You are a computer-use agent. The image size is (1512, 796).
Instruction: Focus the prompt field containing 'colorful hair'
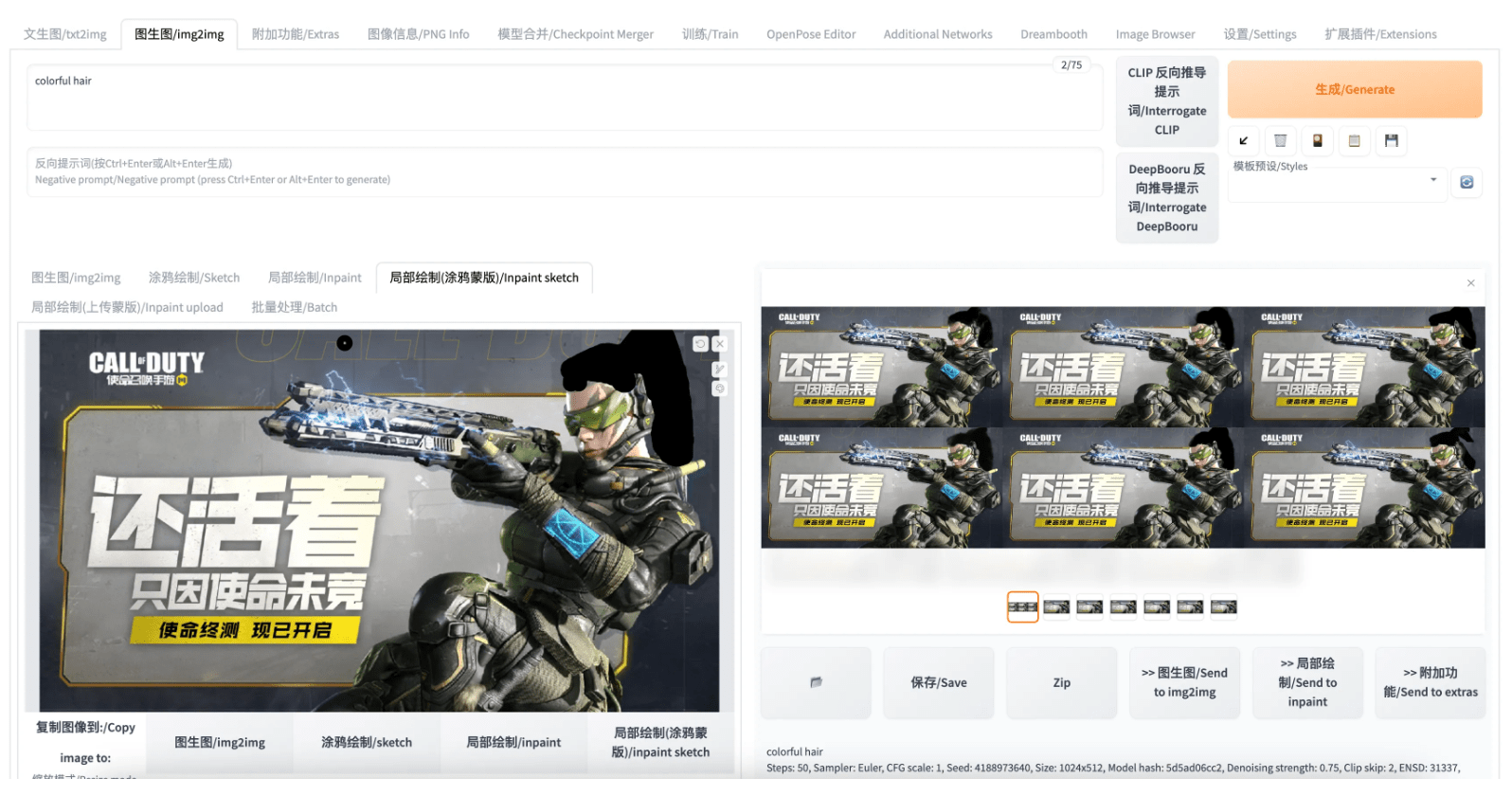pos(565,98)
